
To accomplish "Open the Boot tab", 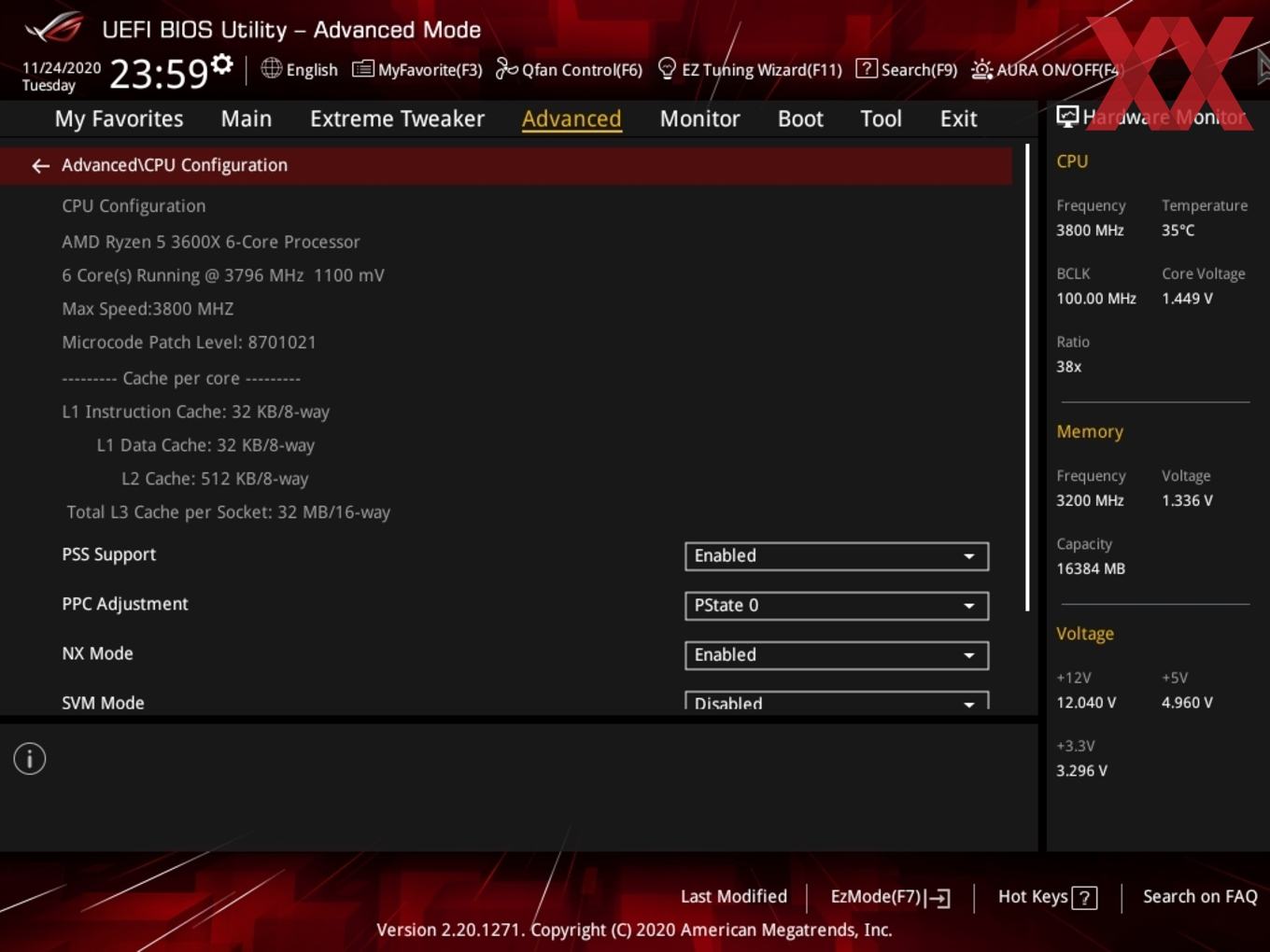I will pyautogui.click(x=800, y=119).
